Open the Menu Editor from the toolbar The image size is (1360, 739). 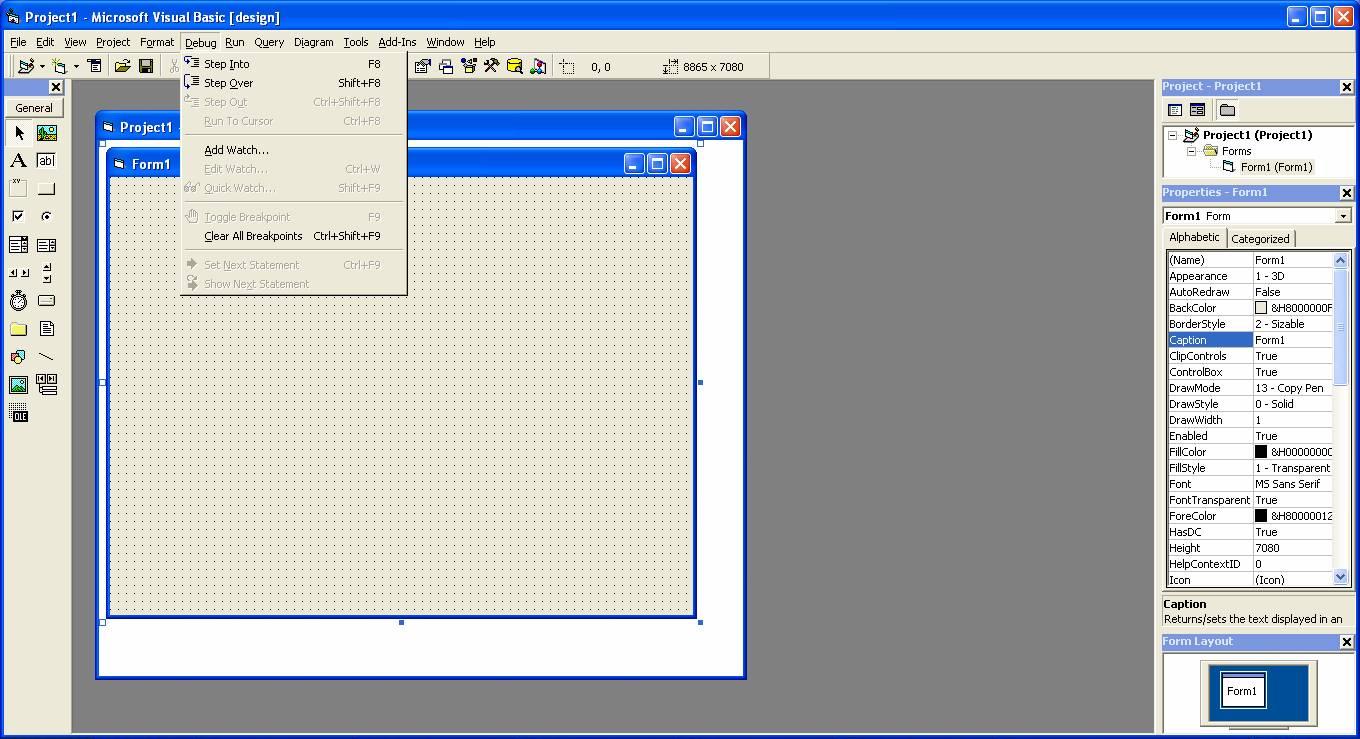coord(95,66)
